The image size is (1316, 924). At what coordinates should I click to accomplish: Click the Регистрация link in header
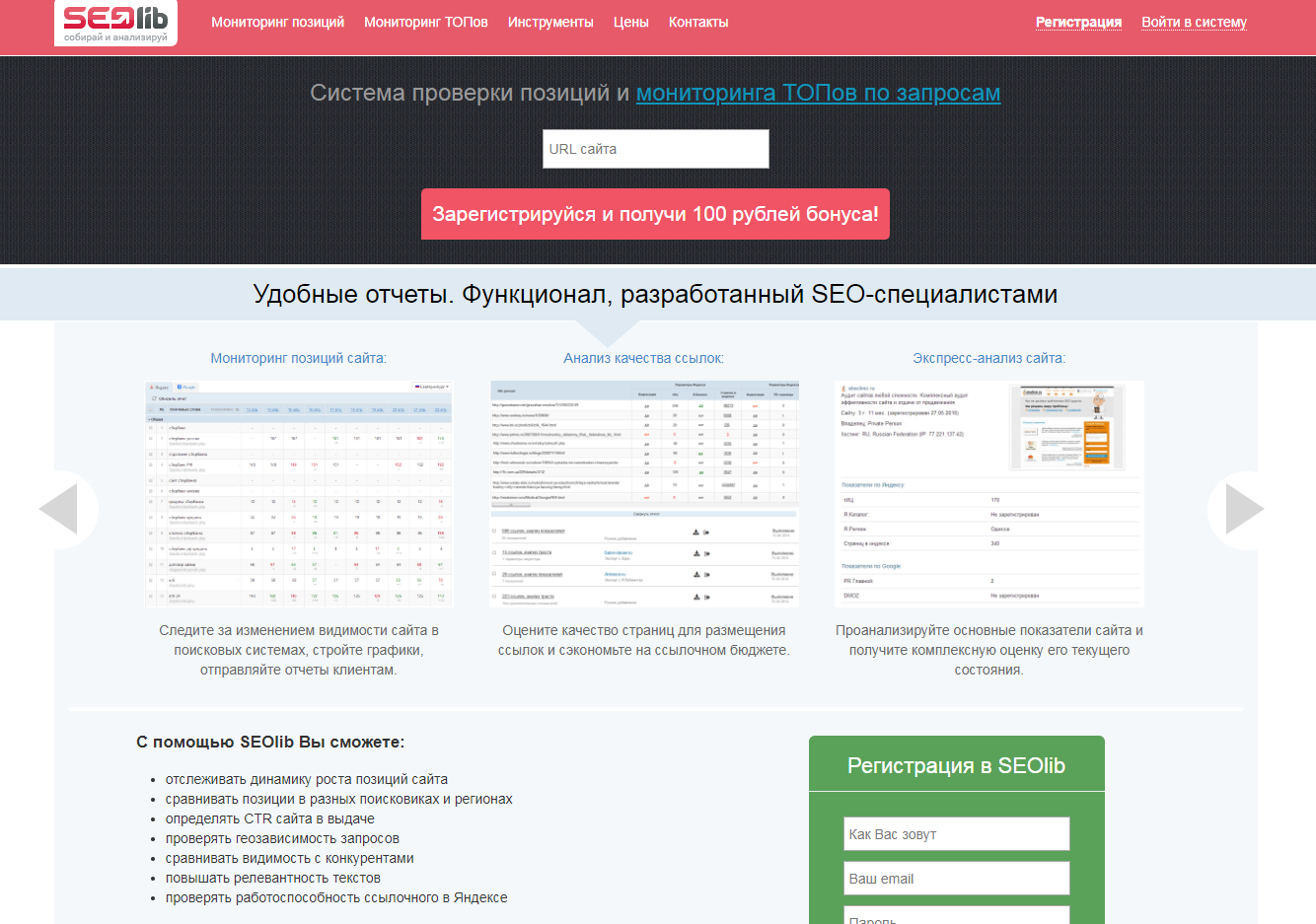click(x=1078, y=22)
